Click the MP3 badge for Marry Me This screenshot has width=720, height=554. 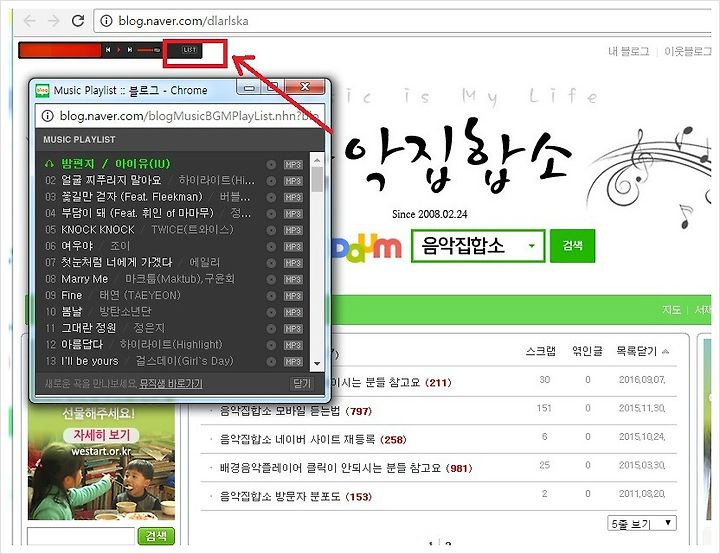pos(293,279)
